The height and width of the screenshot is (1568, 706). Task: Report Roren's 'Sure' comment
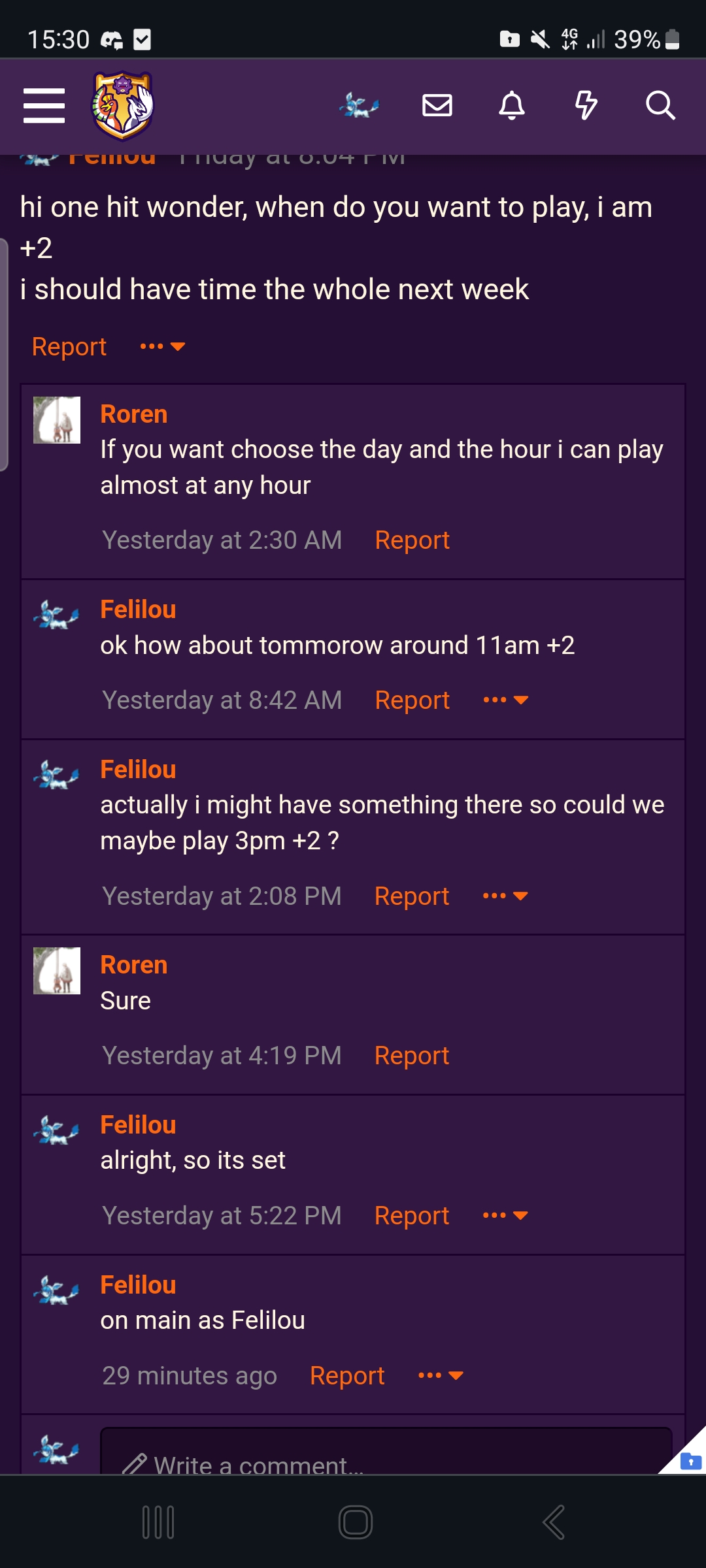pos(412,1056)
